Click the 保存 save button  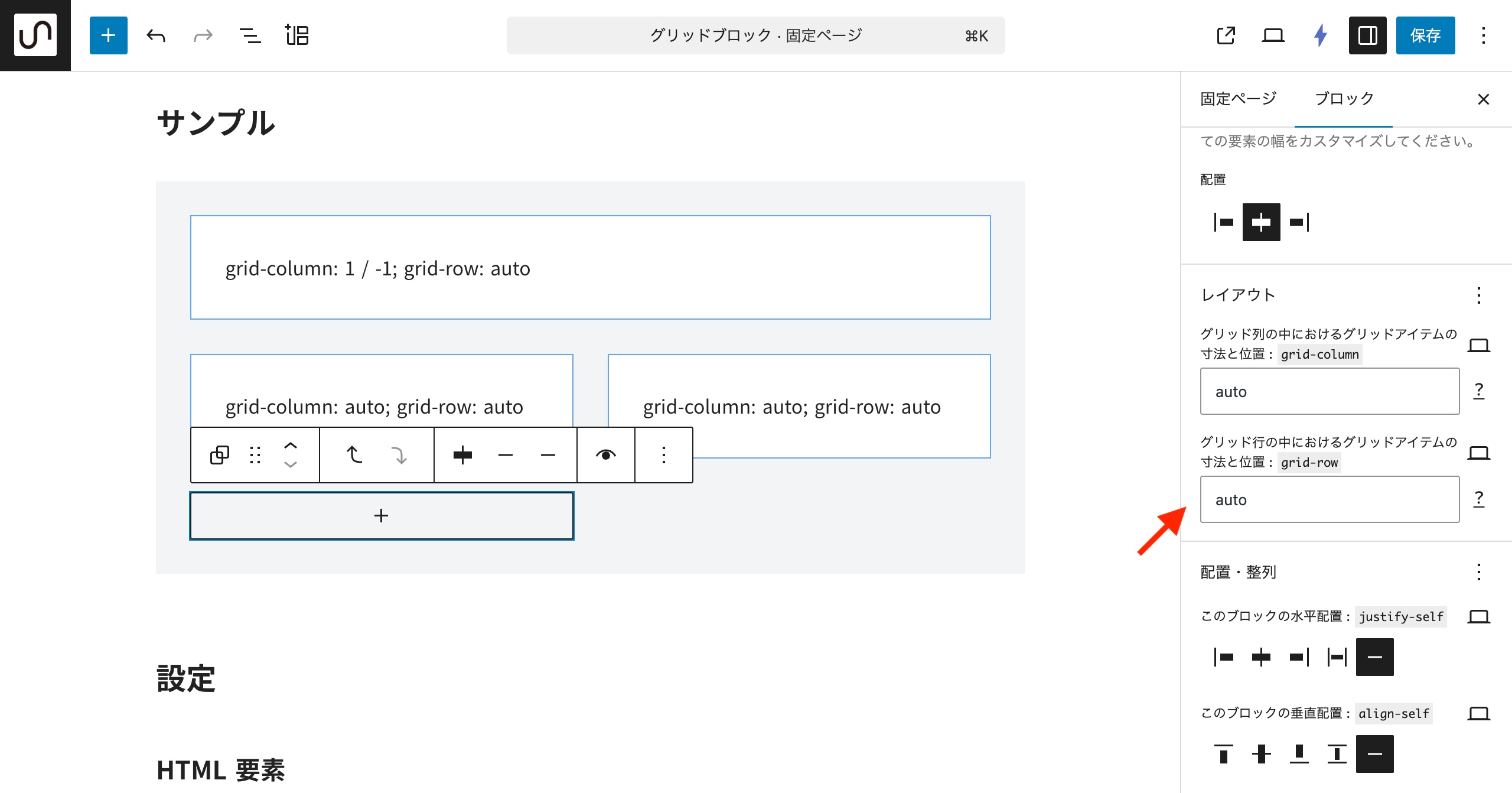tap(1425, 35)
